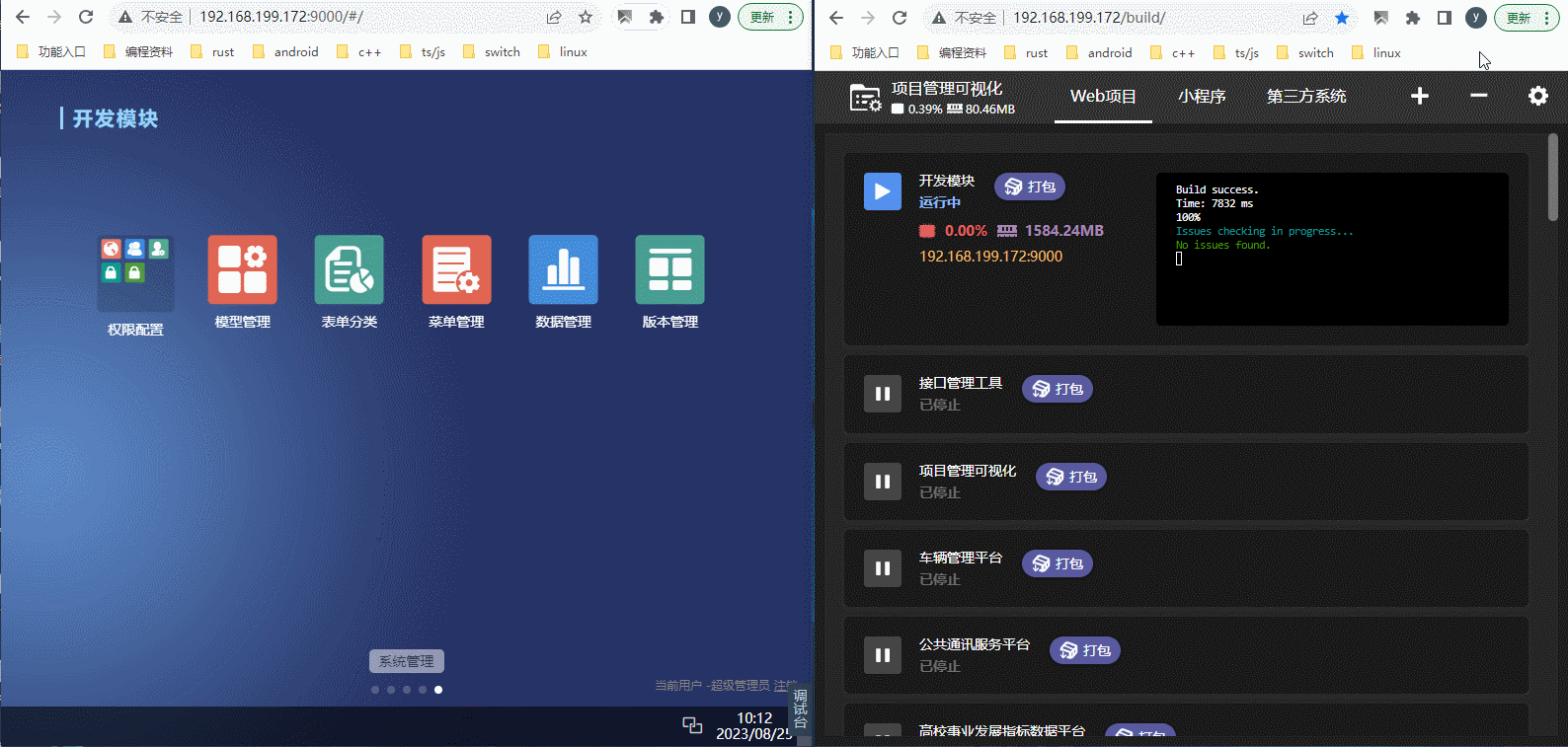Click the right window's vertical scrollbar
Screen dimensions: 1568x747
tap(1553, 178)
